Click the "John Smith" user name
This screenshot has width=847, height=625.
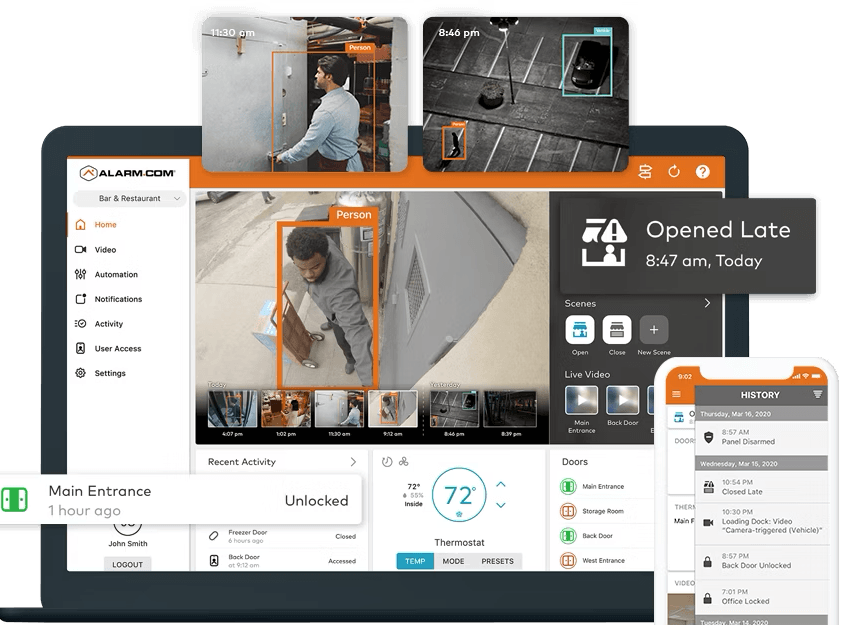tap(127, 543)
